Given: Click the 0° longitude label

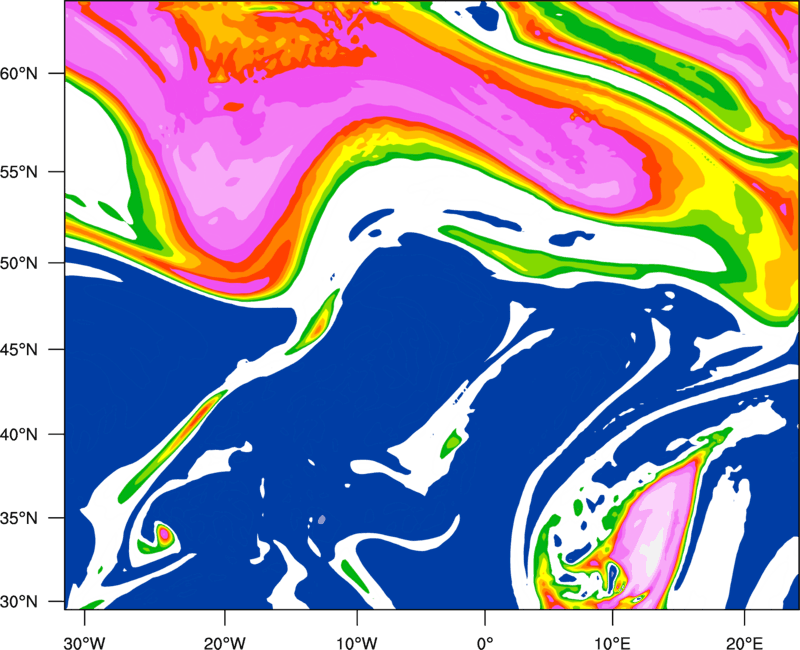Looking at the screenshot, I should 485,642.
